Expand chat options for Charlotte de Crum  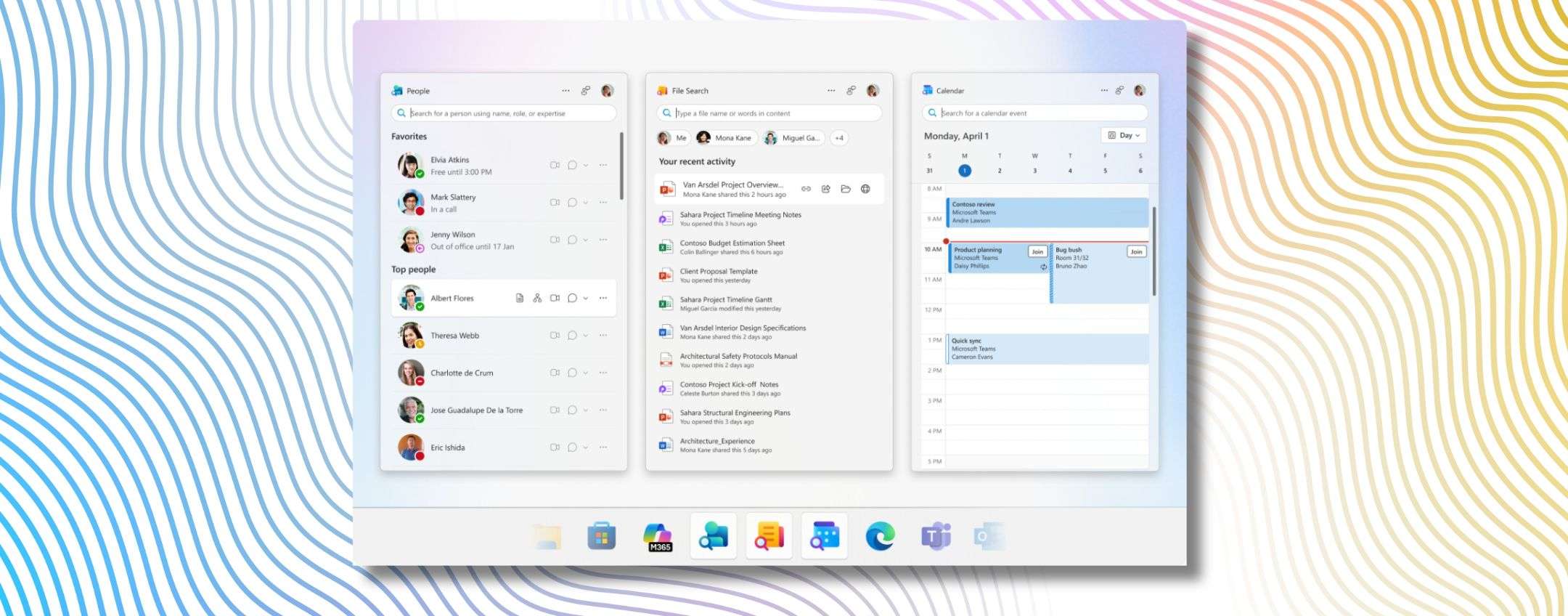click(x=586, y=373)
